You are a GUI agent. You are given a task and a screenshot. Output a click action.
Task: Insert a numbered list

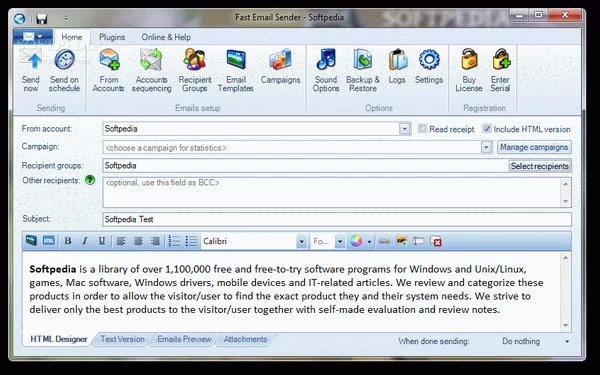(x=174, y=241)
